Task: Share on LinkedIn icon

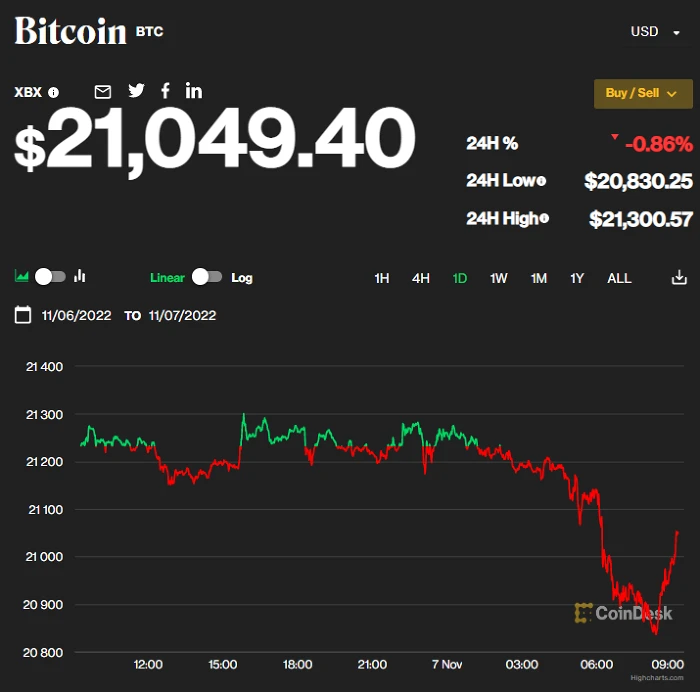Action: (194, 91)
